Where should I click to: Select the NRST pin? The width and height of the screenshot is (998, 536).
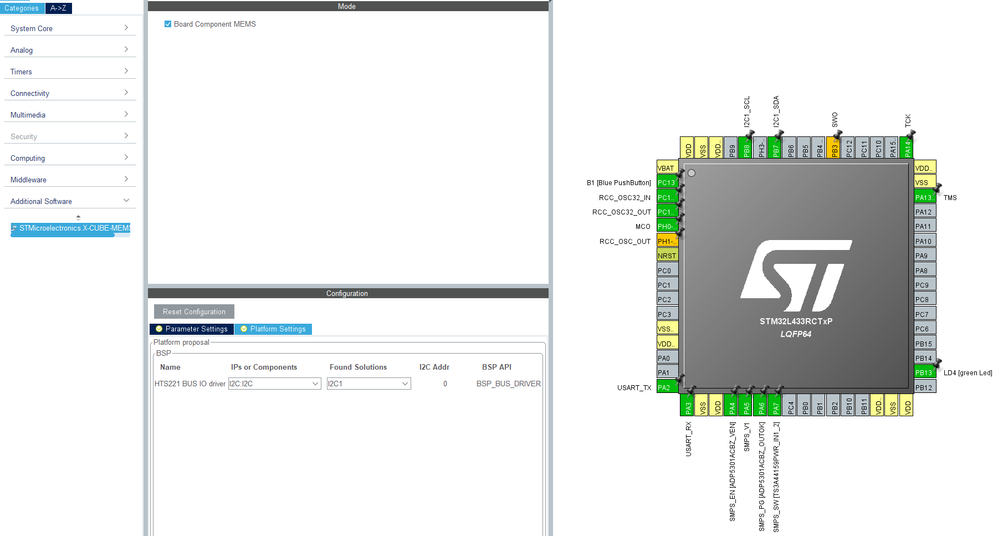[x=668, y=256]
